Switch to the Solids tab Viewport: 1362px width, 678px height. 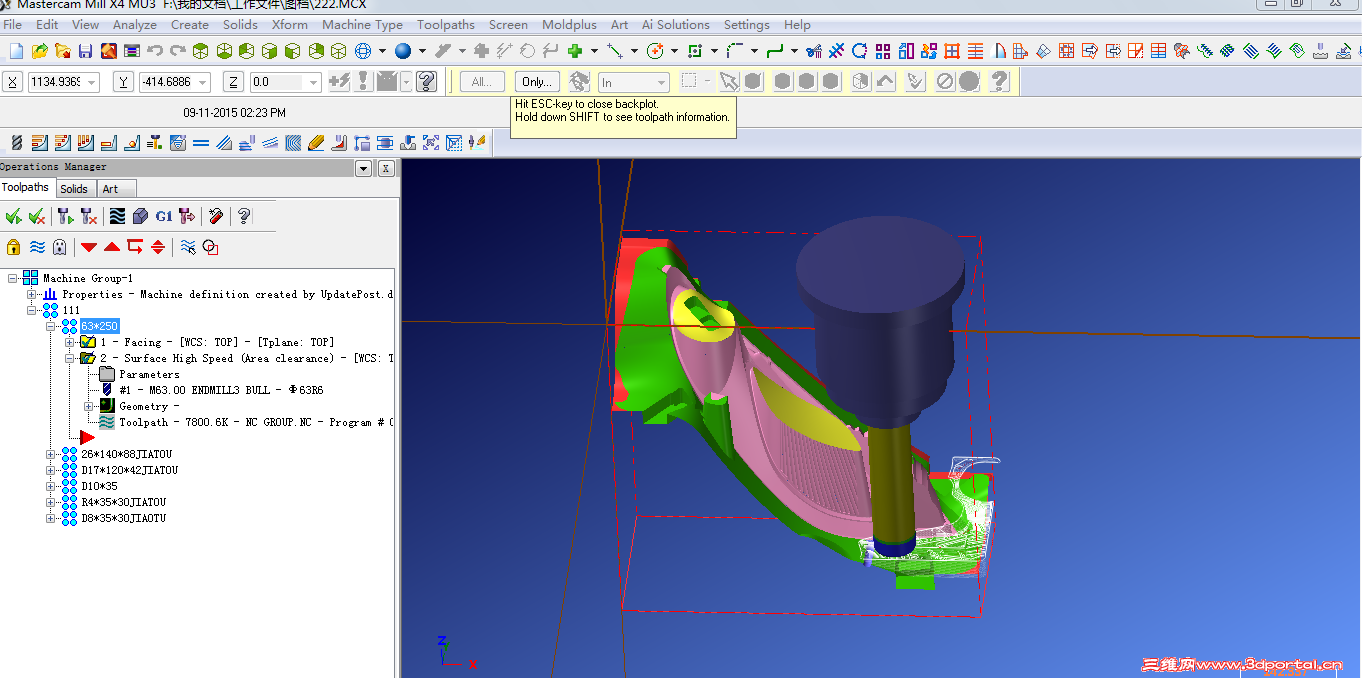tap(74, 188)
